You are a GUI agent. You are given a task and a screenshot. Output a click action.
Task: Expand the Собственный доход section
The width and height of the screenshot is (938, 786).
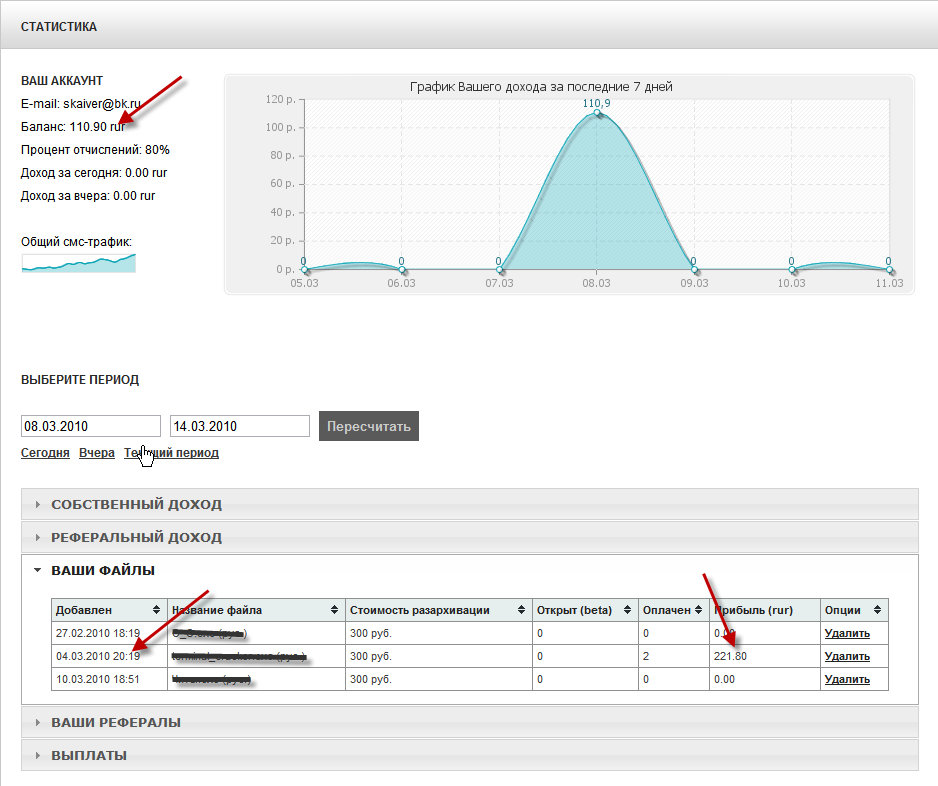[136, 505]
